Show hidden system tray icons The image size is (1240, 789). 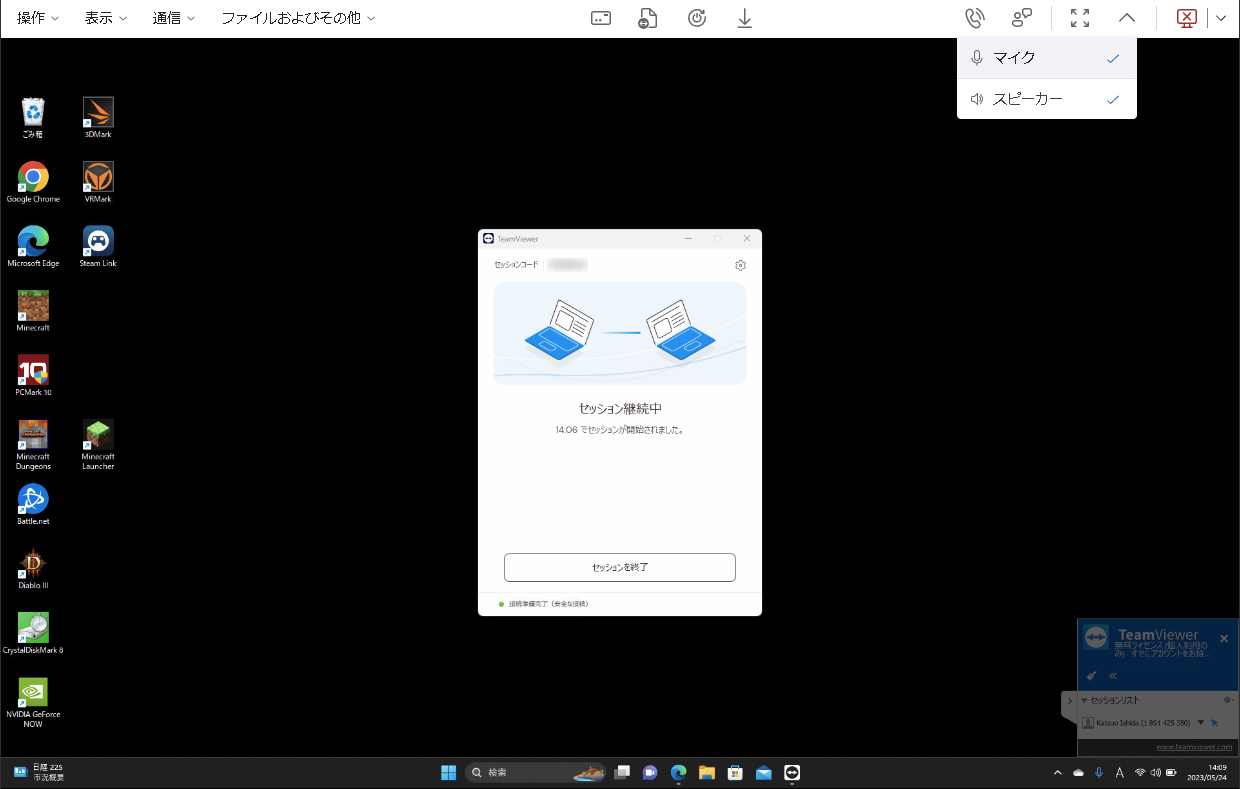[1058, 772]
